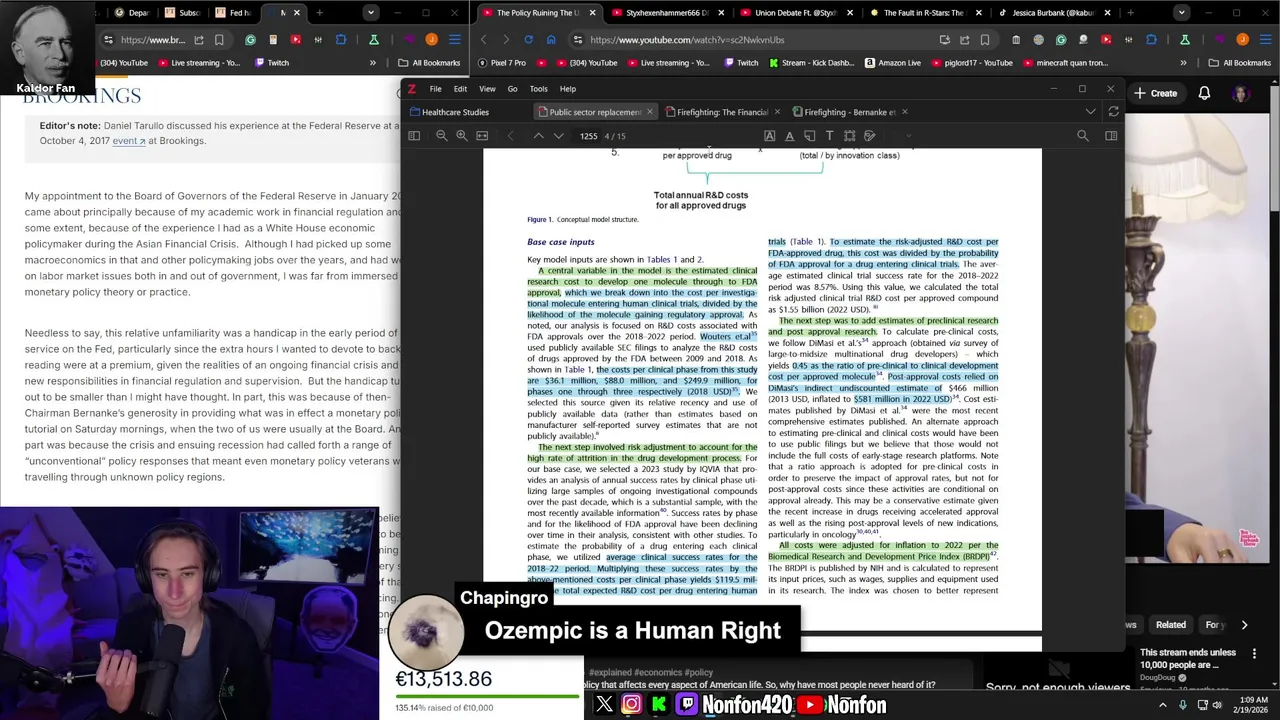Screen dimensions: 1280x720
Task: Fit PDF page to width in Zotero
Action: pyautogui.click(x=482, y=136)
